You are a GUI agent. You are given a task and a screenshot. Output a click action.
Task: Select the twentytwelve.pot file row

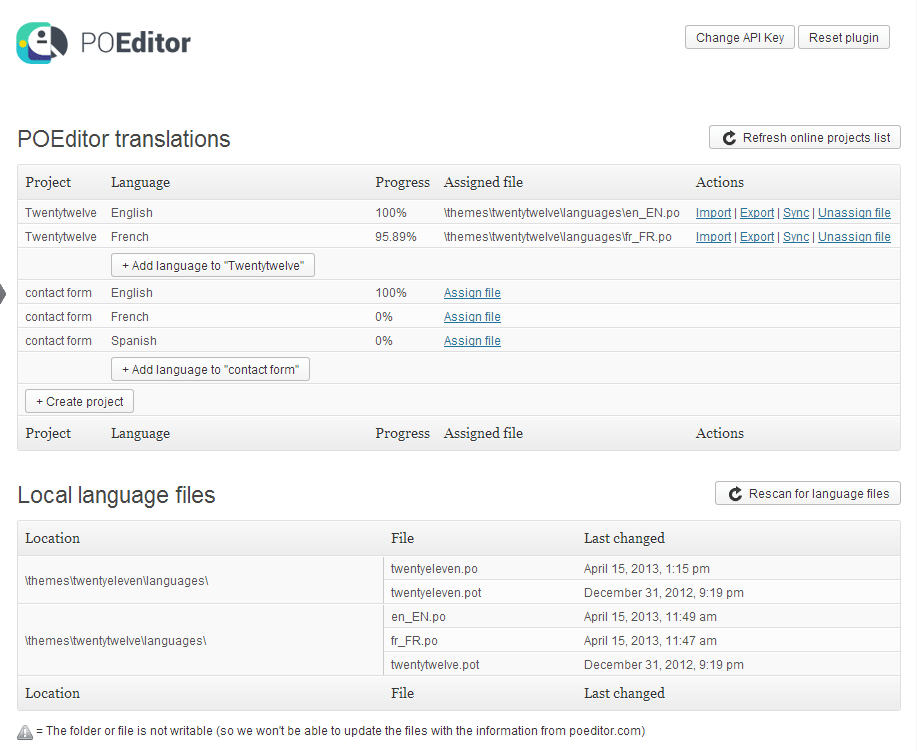click(x=435, y=665)
